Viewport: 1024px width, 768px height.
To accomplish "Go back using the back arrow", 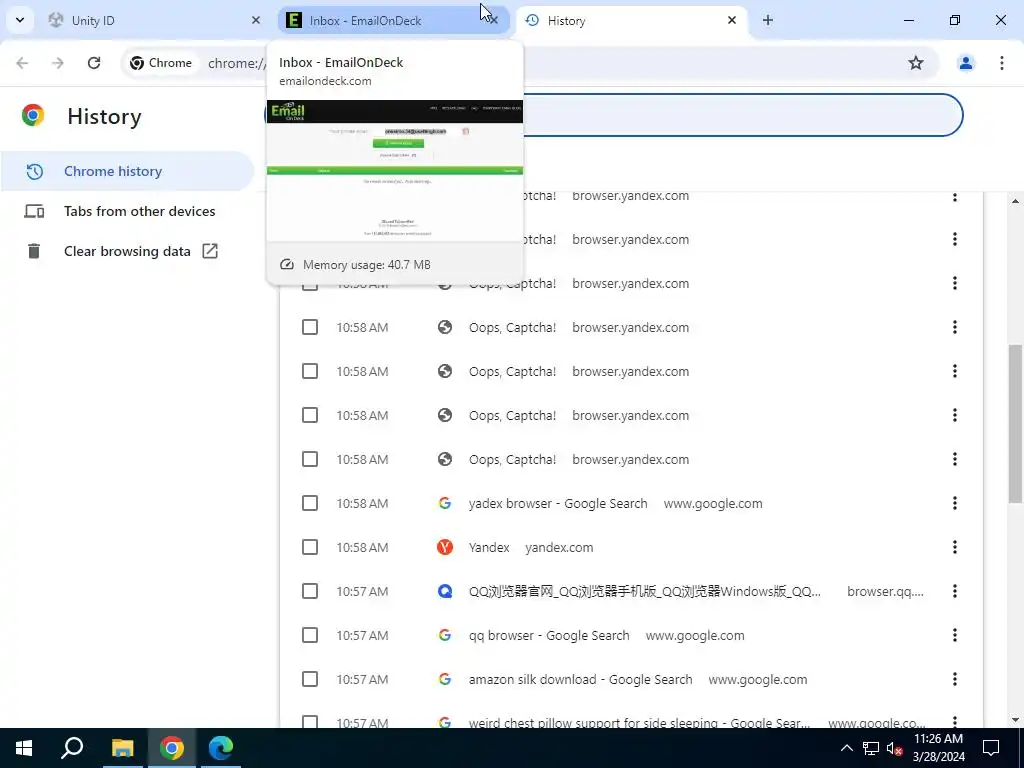I will 22,63.
